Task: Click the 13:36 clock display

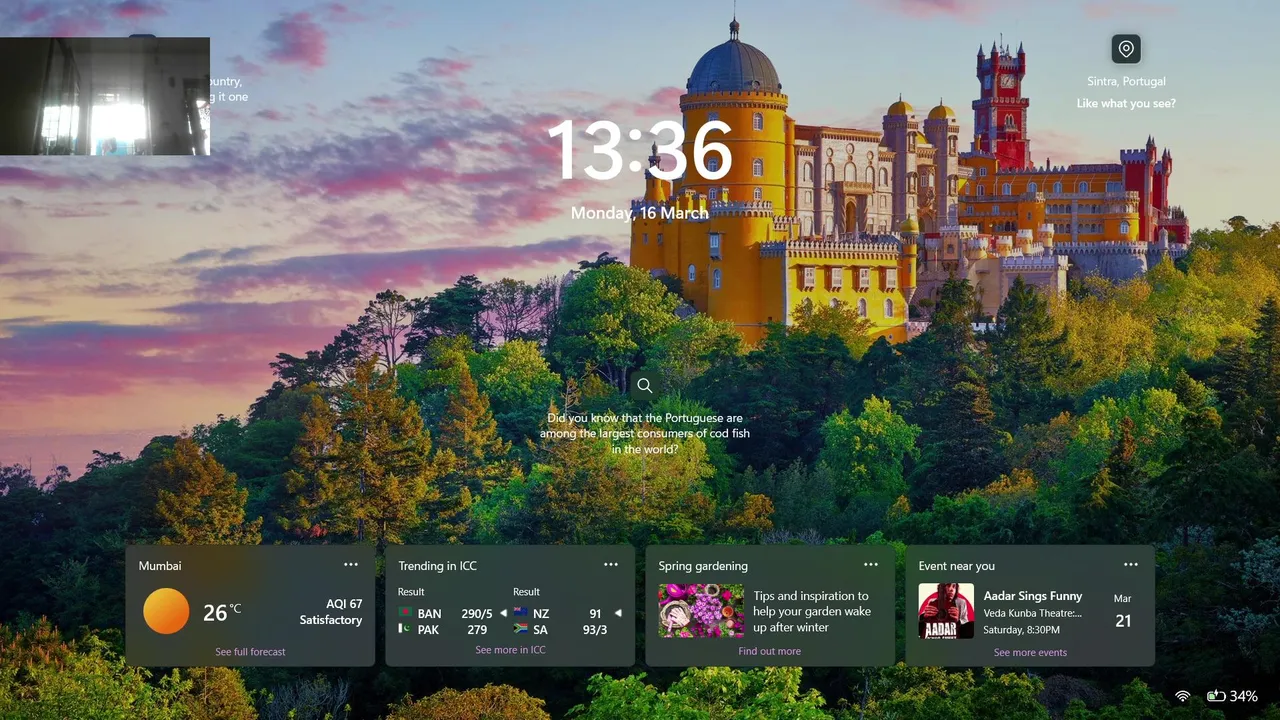Action: coord(640,151)
